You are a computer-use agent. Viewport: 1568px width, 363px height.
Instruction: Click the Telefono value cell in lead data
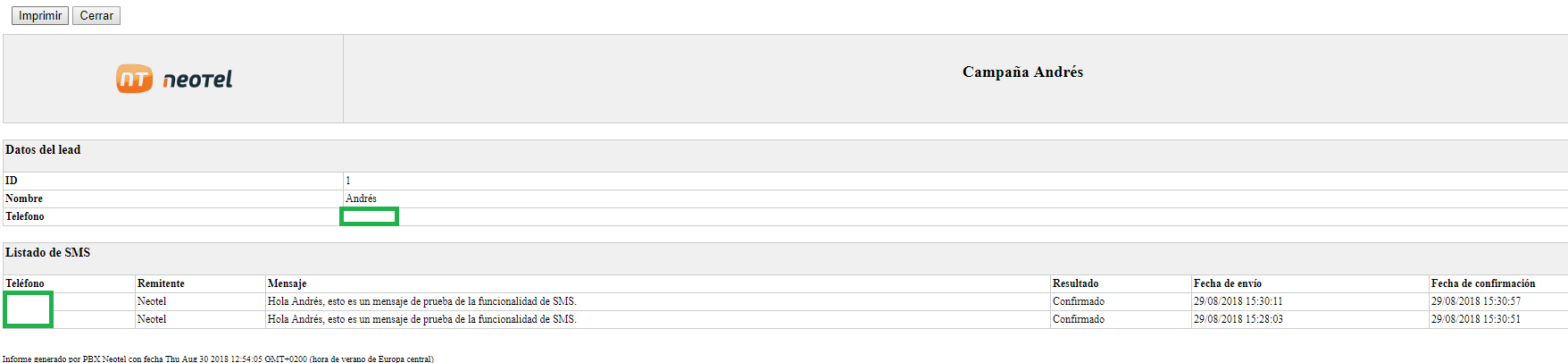369,216
